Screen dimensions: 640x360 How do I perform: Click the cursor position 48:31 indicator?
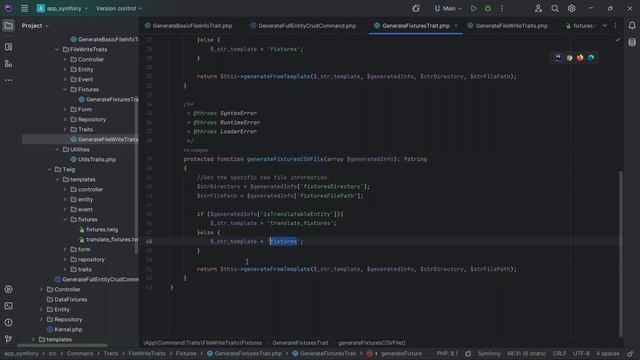click(526, 353)
